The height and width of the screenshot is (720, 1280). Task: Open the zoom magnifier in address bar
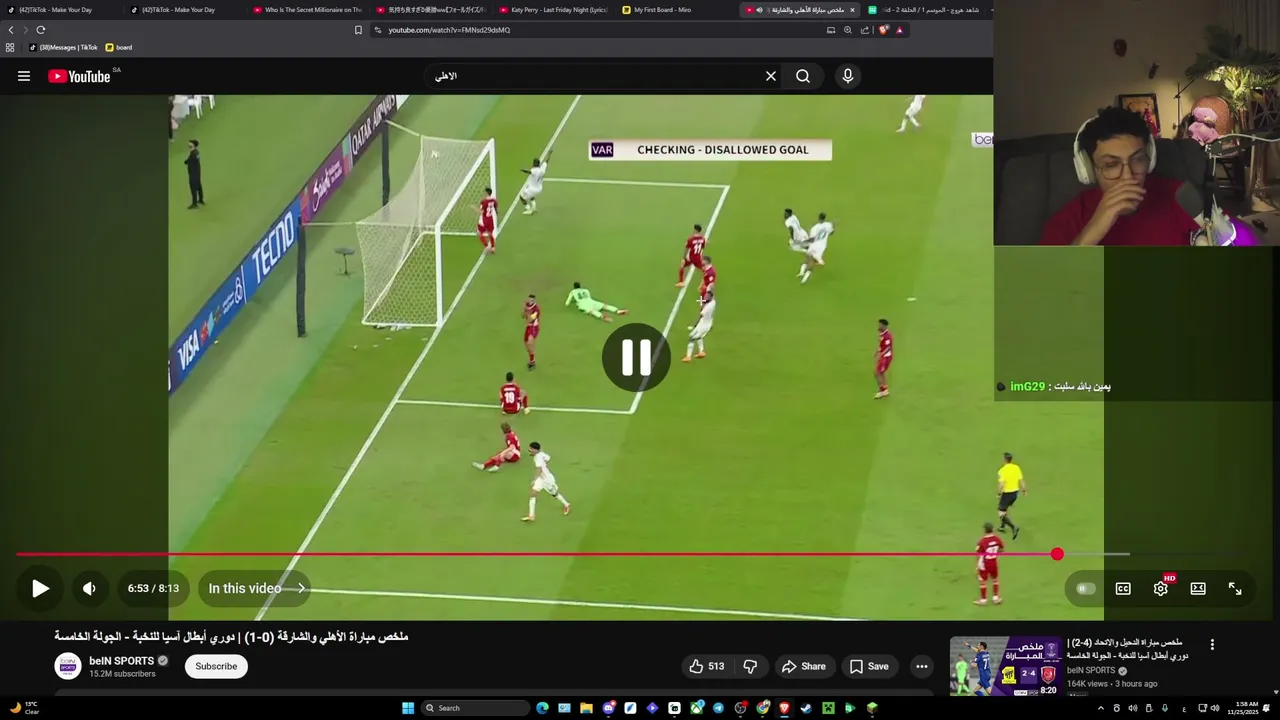848,30
